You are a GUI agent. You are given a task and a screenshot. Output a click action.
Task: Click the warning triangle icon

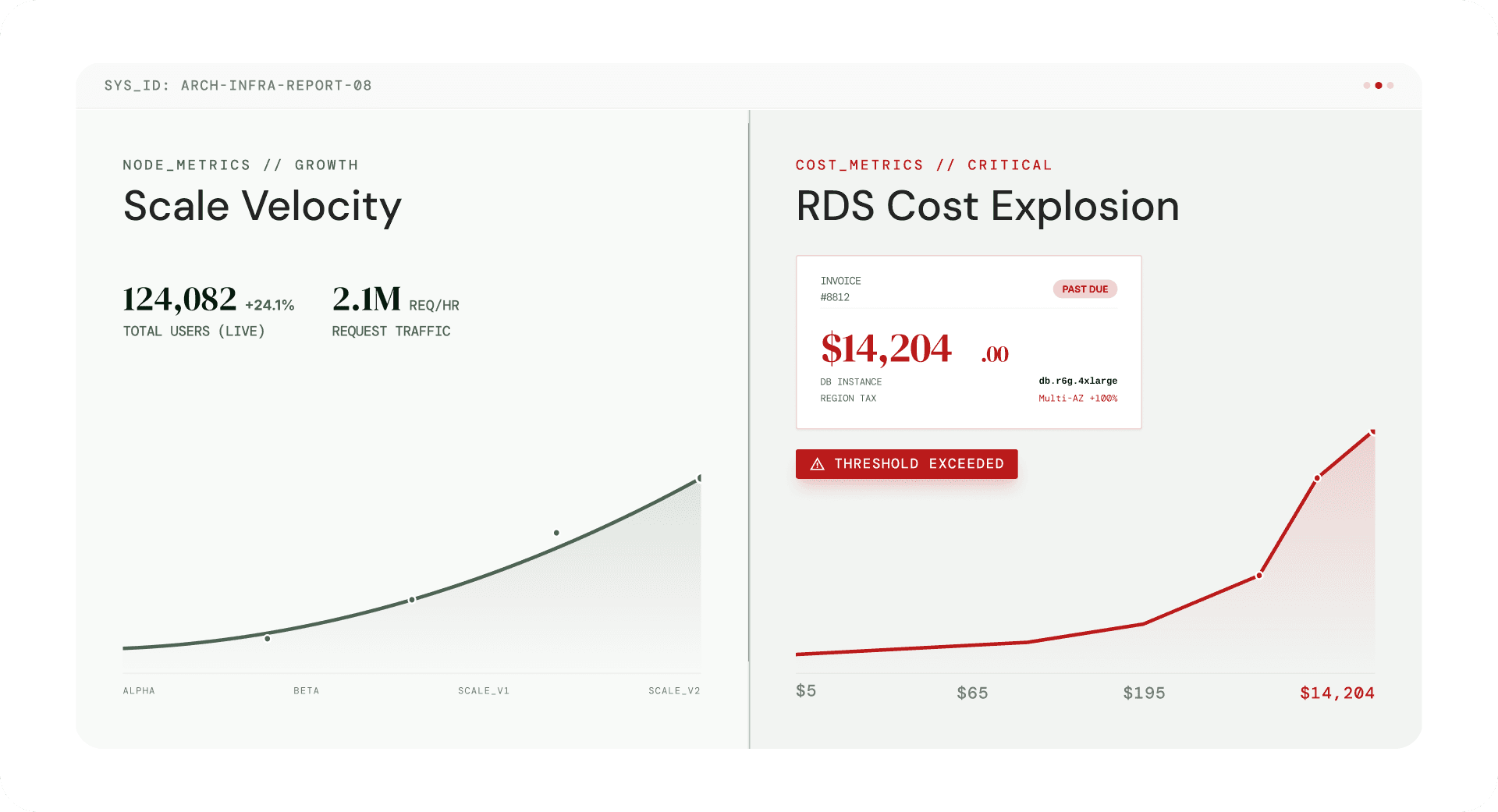(x=817, y=464)
